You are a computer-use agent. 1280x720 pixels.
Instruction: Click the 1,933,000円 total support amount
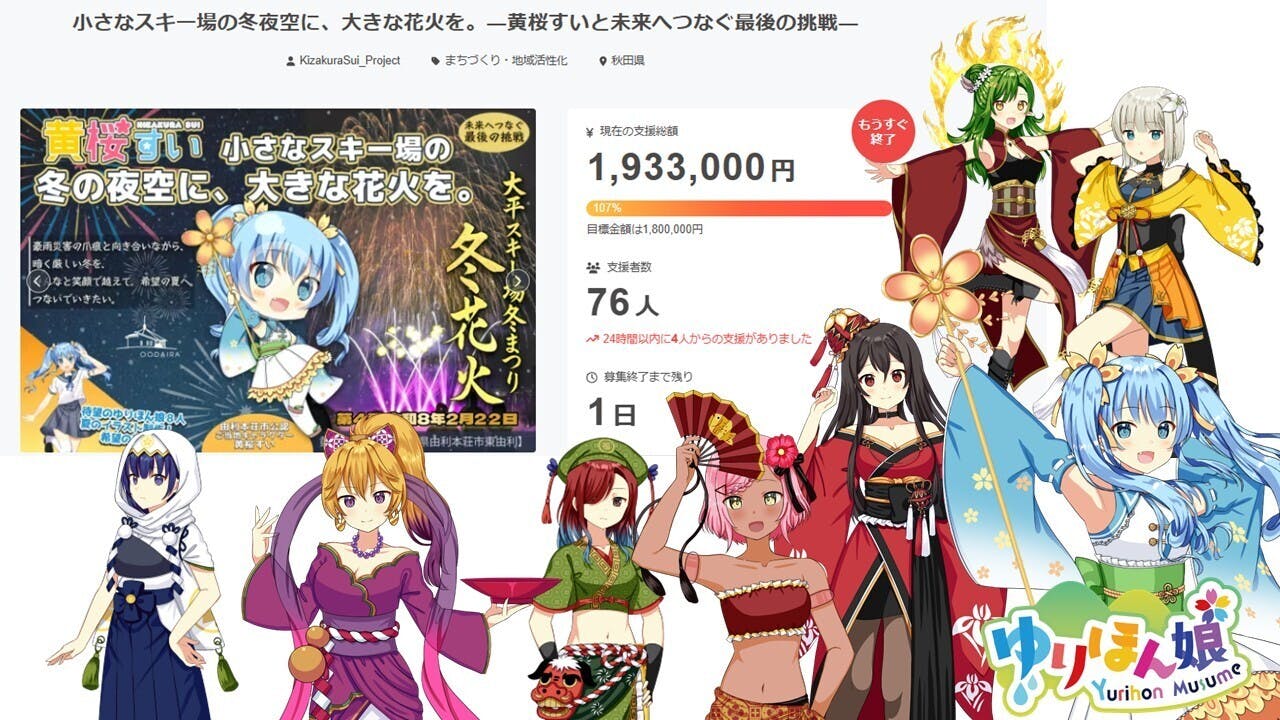click(691, 168)
